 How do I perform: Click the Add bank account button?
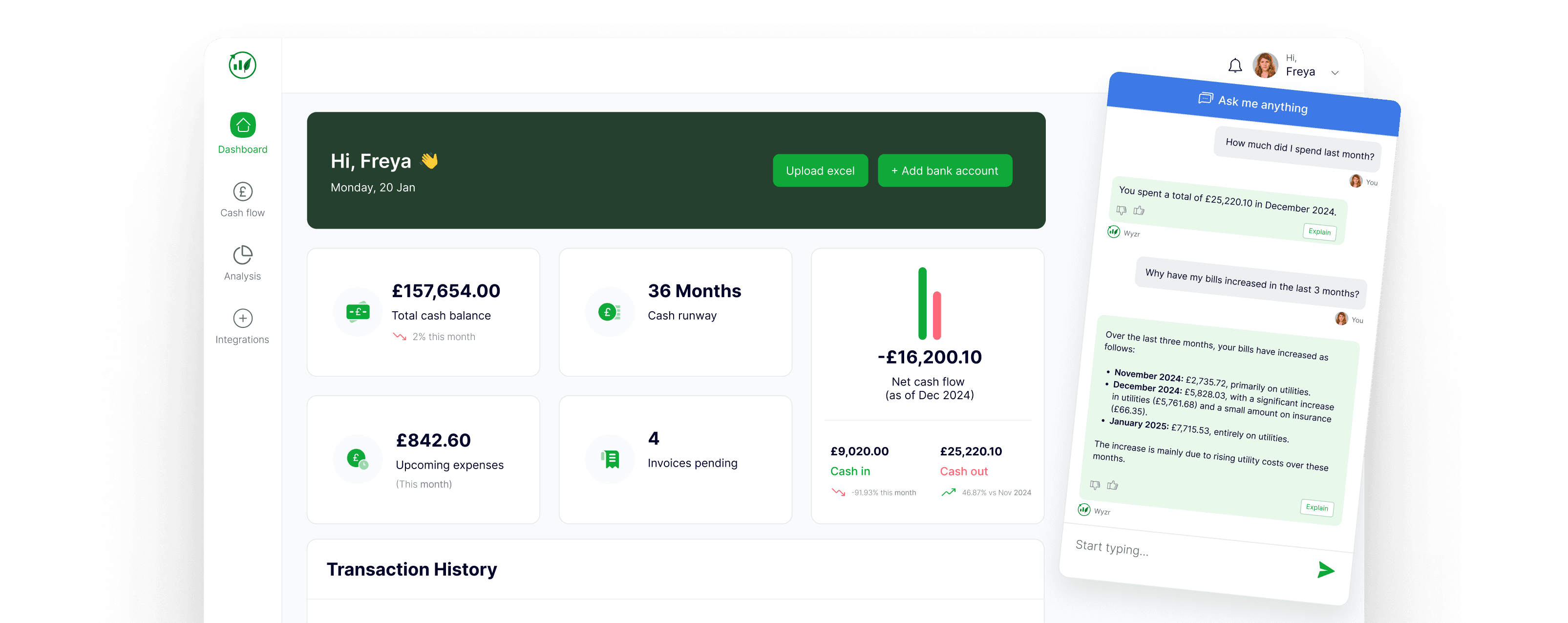(945, 171)
